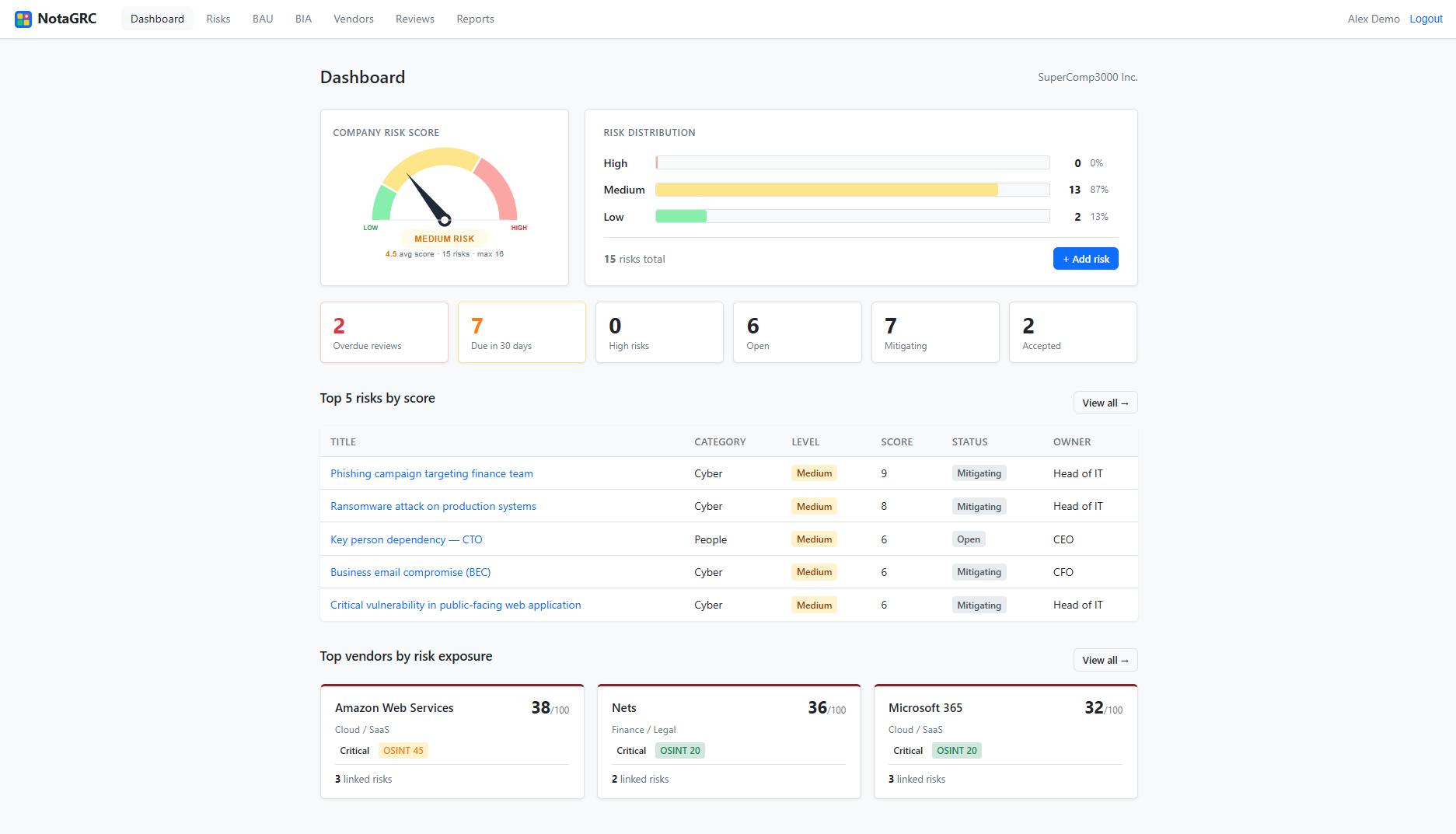The height and width of the screenshot is (834, 1456).
Task: Open the BAU nav tab
Action: click(263, 19)
